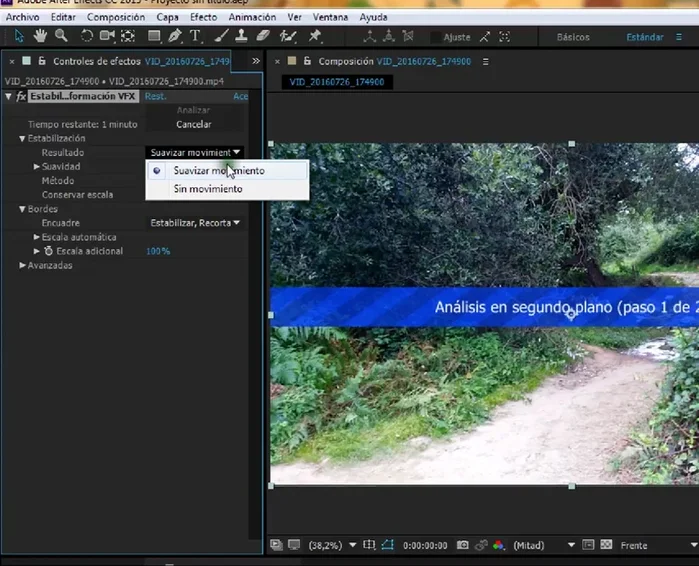Click the Puppet Pin tool
The image size is (699, 566).
coord(315,36)
